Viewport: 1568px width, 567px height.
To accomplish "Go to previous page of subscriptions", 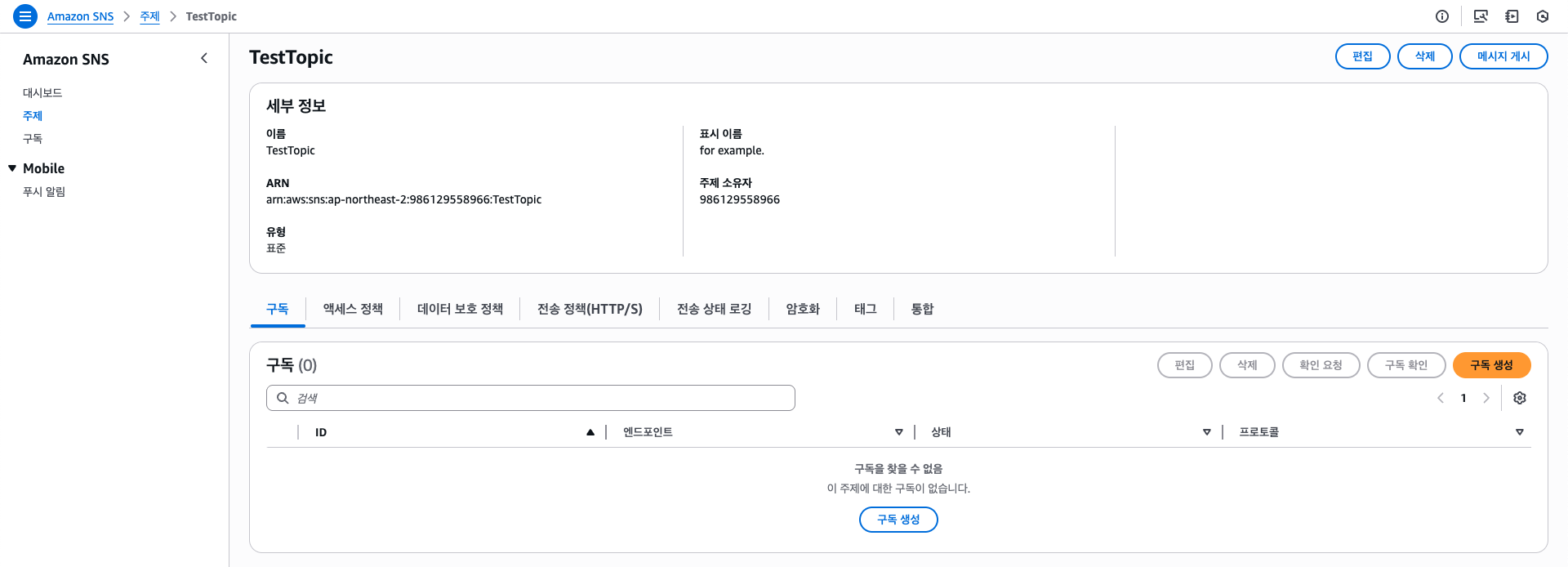I will tap(1441, 398).
